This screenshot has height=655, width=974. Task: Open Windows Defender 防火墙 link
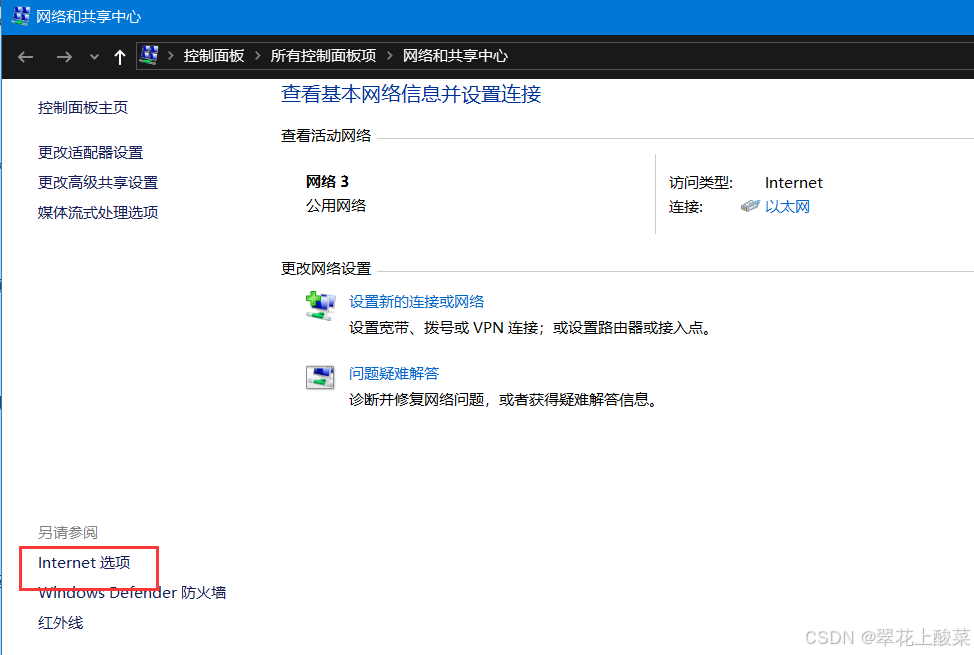coord(132,593)
